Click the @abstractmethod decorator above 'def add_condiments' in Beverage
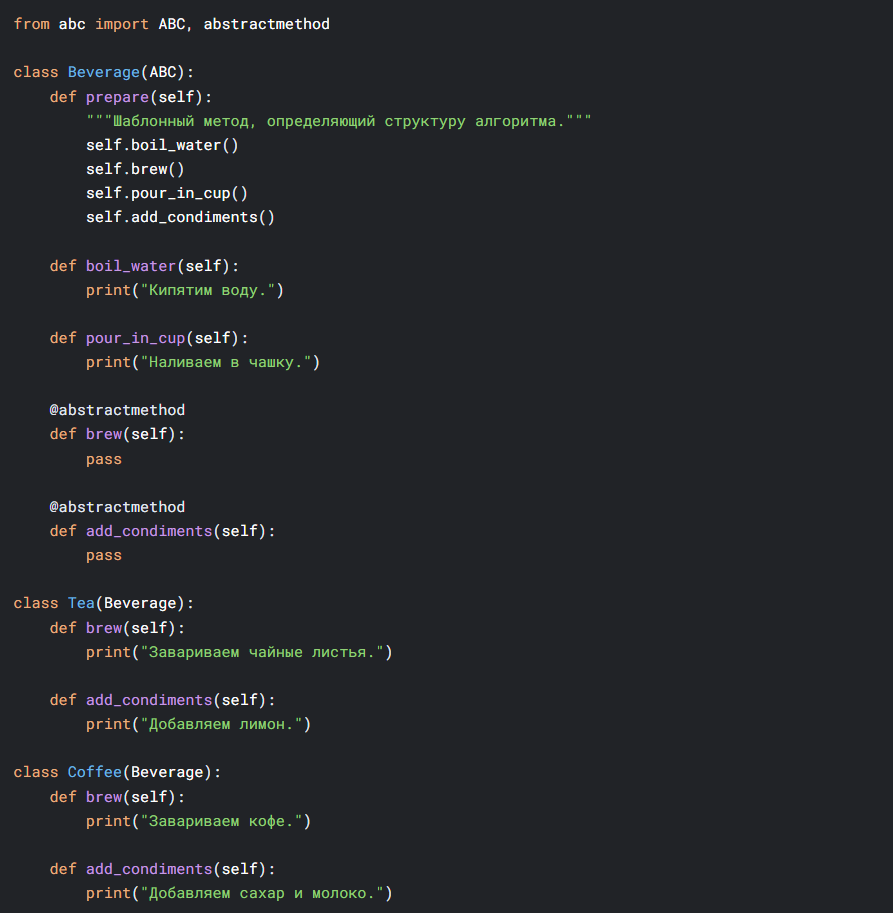This screenshot has height=913, width=893. point(117,507)
